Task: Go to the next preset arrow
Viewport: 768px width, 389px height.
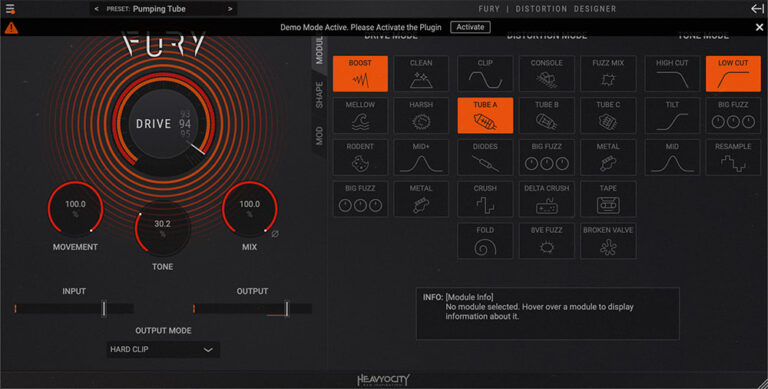Action: click(230, 9)
